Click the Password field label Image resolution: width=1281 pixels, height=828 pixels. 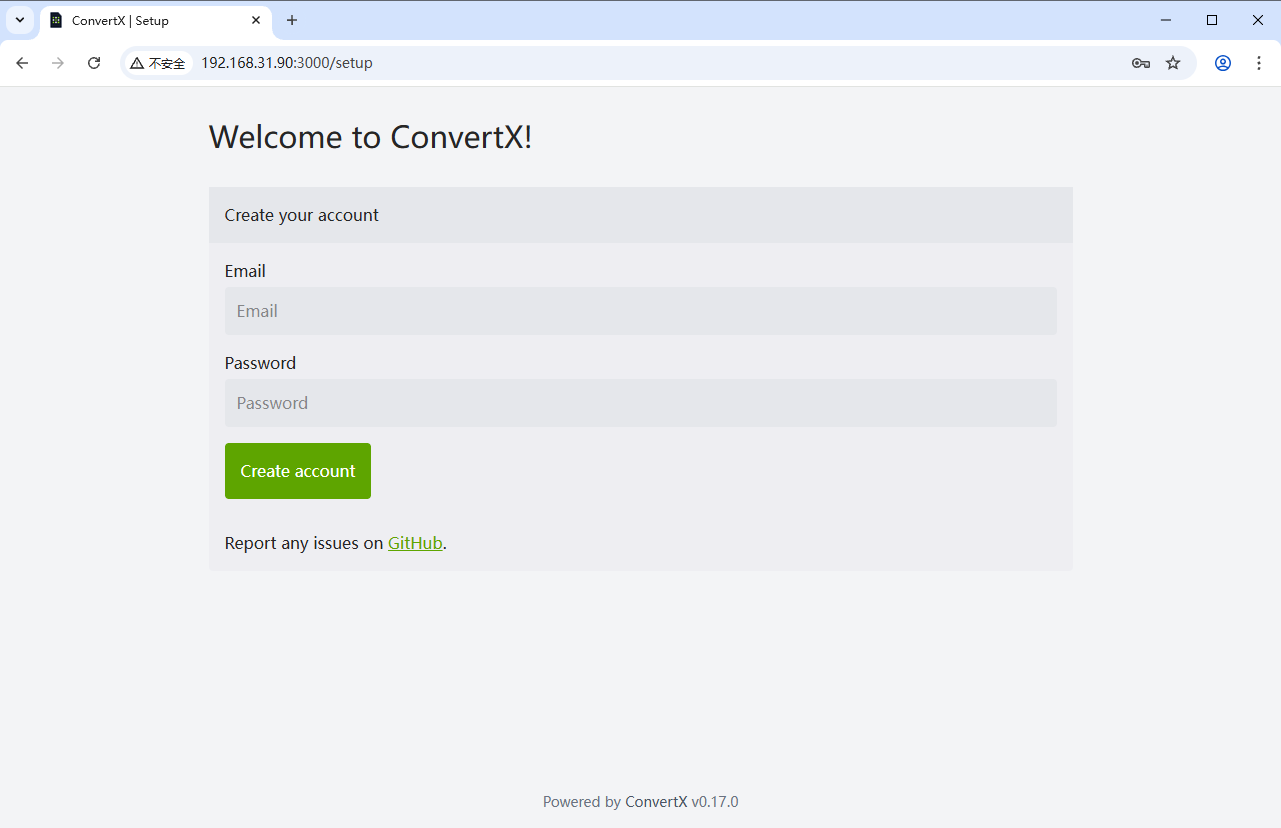pos(260,363)
